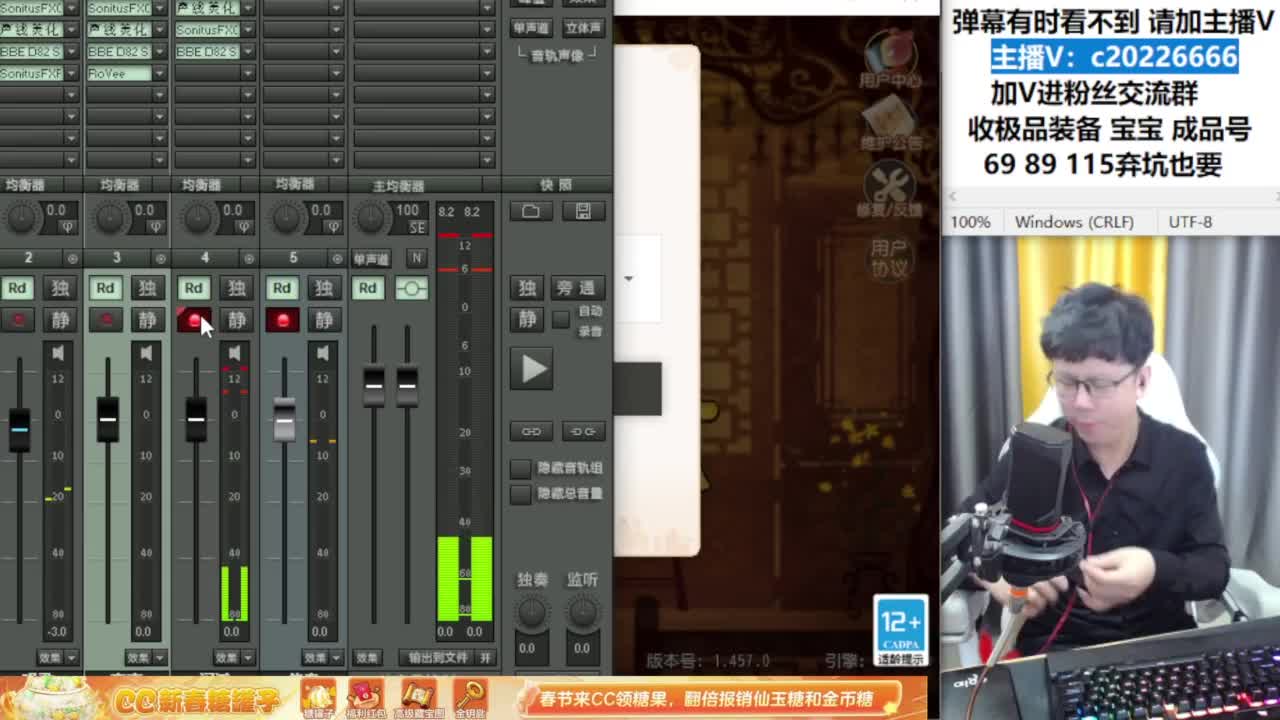Click the 12+ CADPA age rating badge
Screen dimensions: 1280x720
(x=900, y=630)
